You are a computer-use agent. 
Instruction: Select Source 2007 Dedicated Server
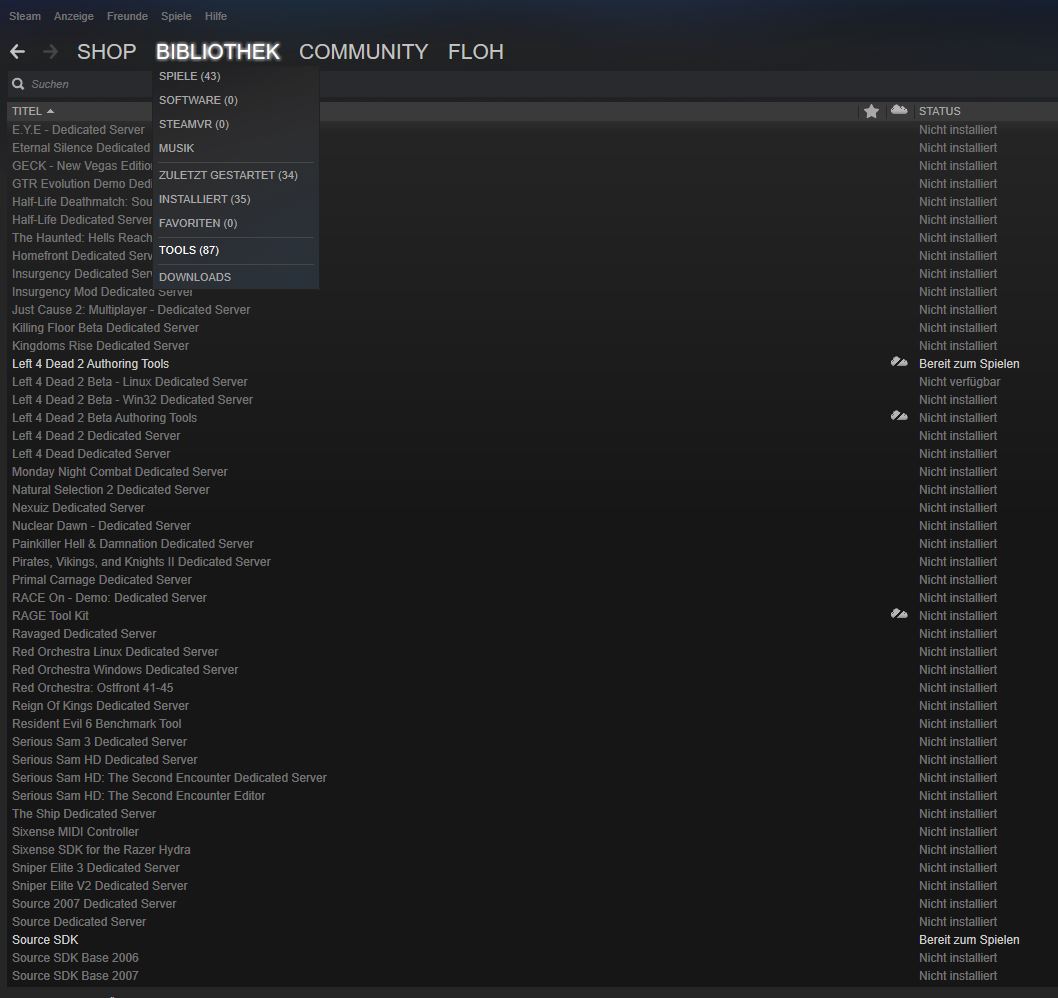(x=94, y=904)
